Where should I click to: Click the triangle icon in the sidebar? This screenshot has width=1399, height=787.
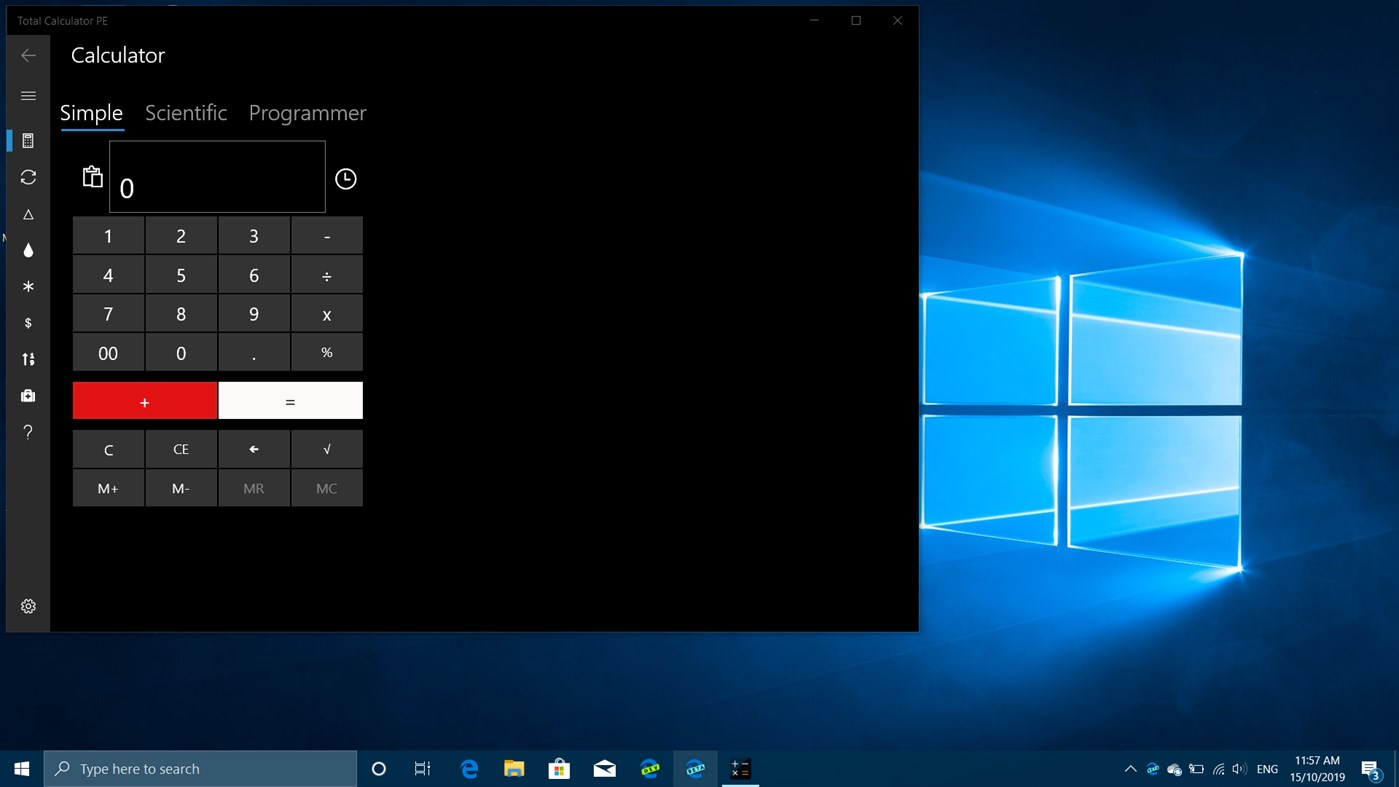(x=27, y=214)
